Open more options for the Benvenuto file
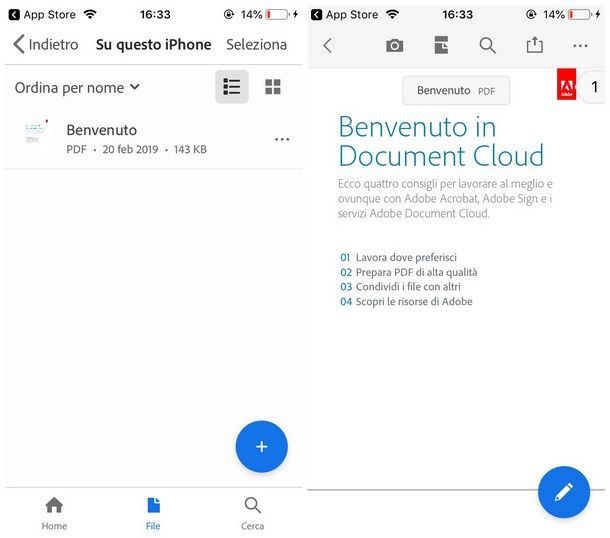 [282, 139]
